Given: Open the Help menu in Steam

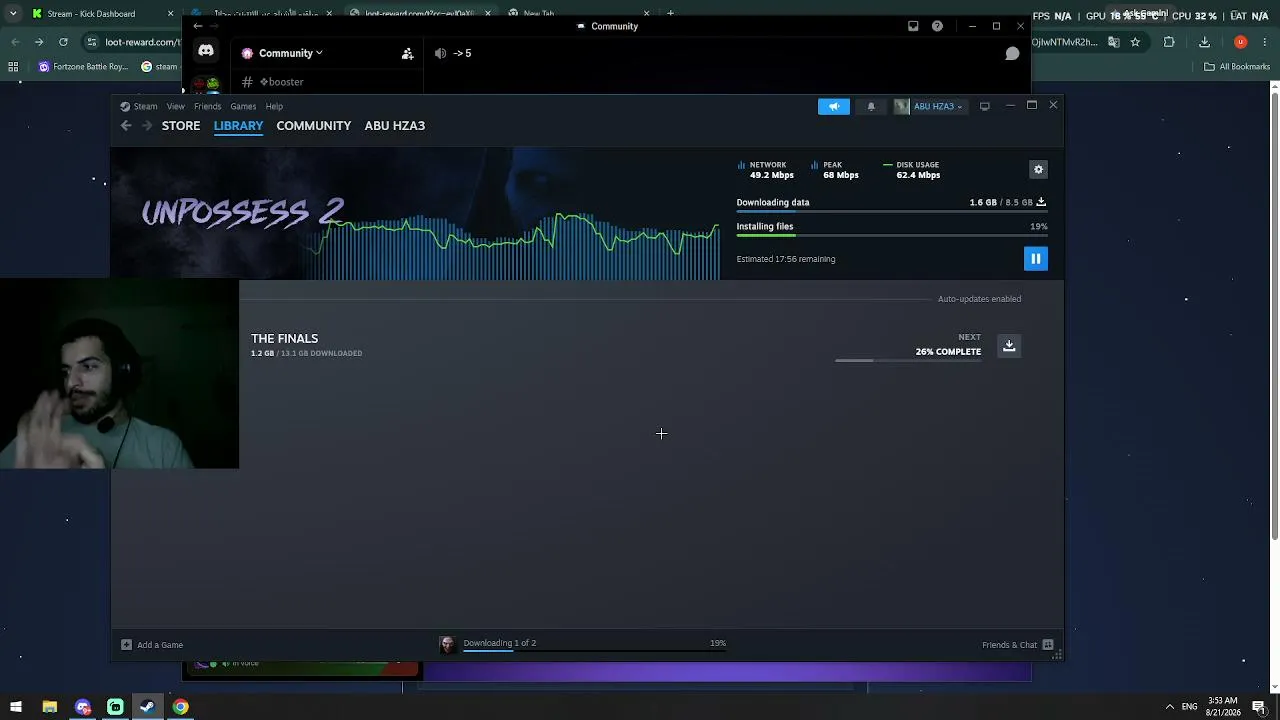Looking at the screenshot, I should tap(274, 106).
